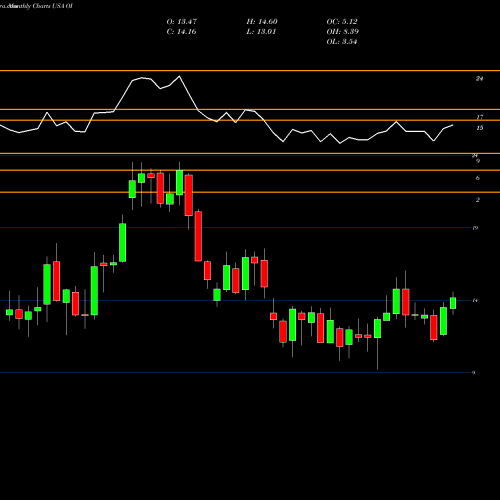Select the open price O: 13.47
Screen dimensions: 500x500
coord(182,22)
